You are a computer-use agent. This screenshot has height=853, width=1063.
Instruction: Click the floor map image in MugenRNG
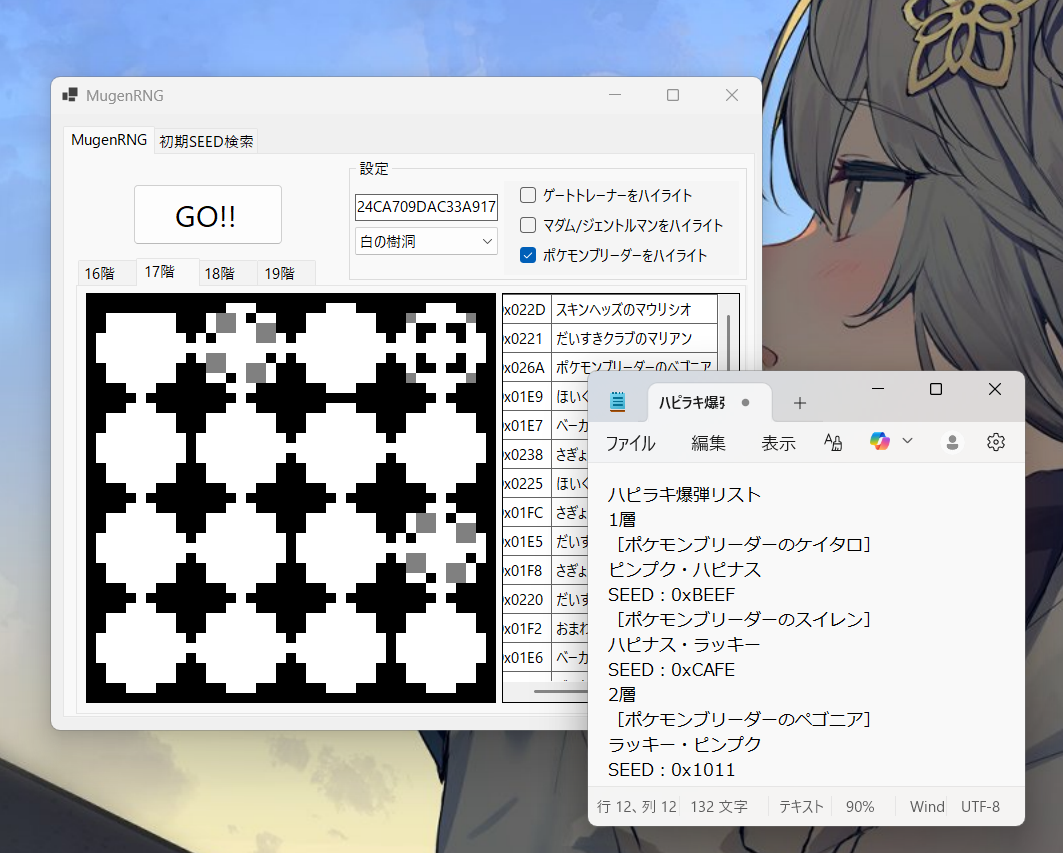coord(291,498)
